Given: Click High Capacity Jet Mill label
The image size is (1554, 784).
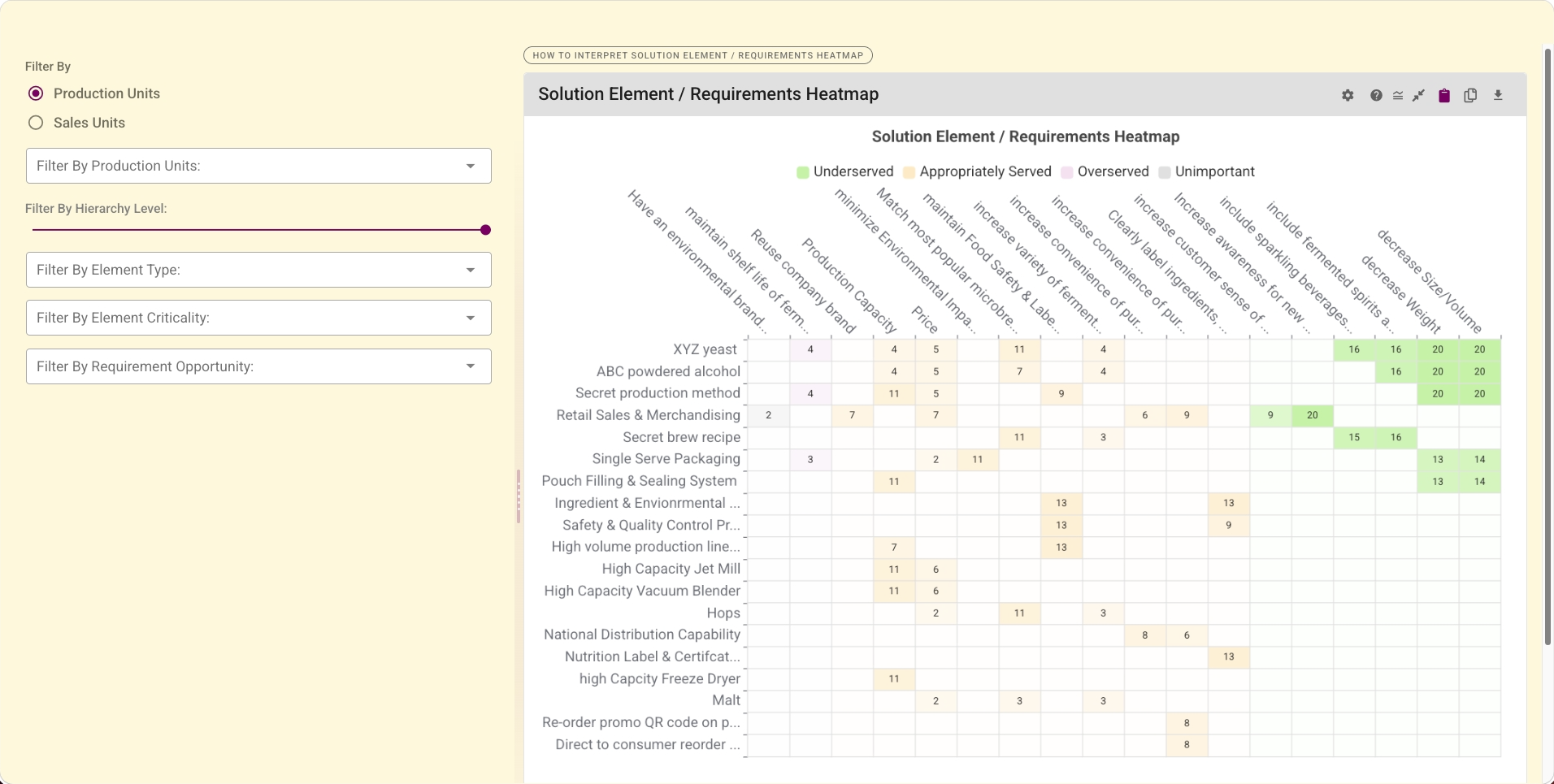Looking at the screenshot, I should point(671,569).
